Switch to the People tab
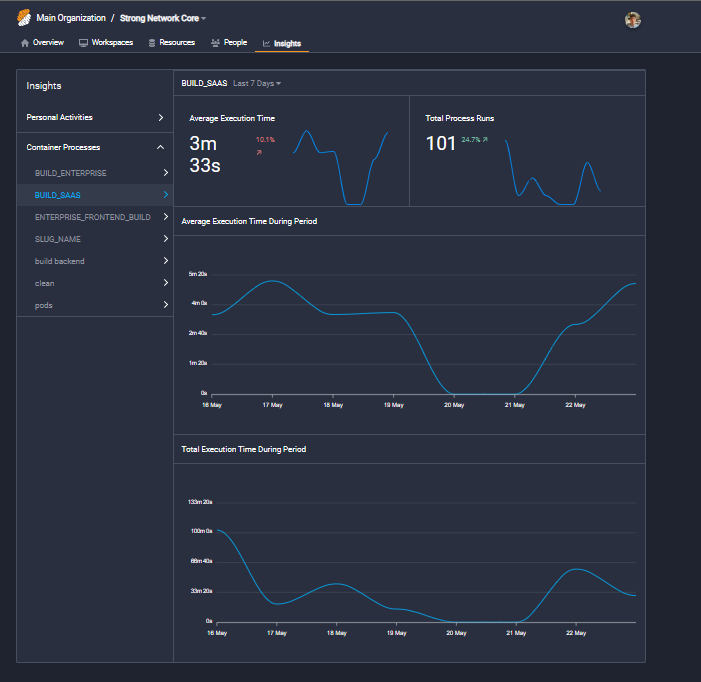The image size is (701, 682). tap(235, 43)
